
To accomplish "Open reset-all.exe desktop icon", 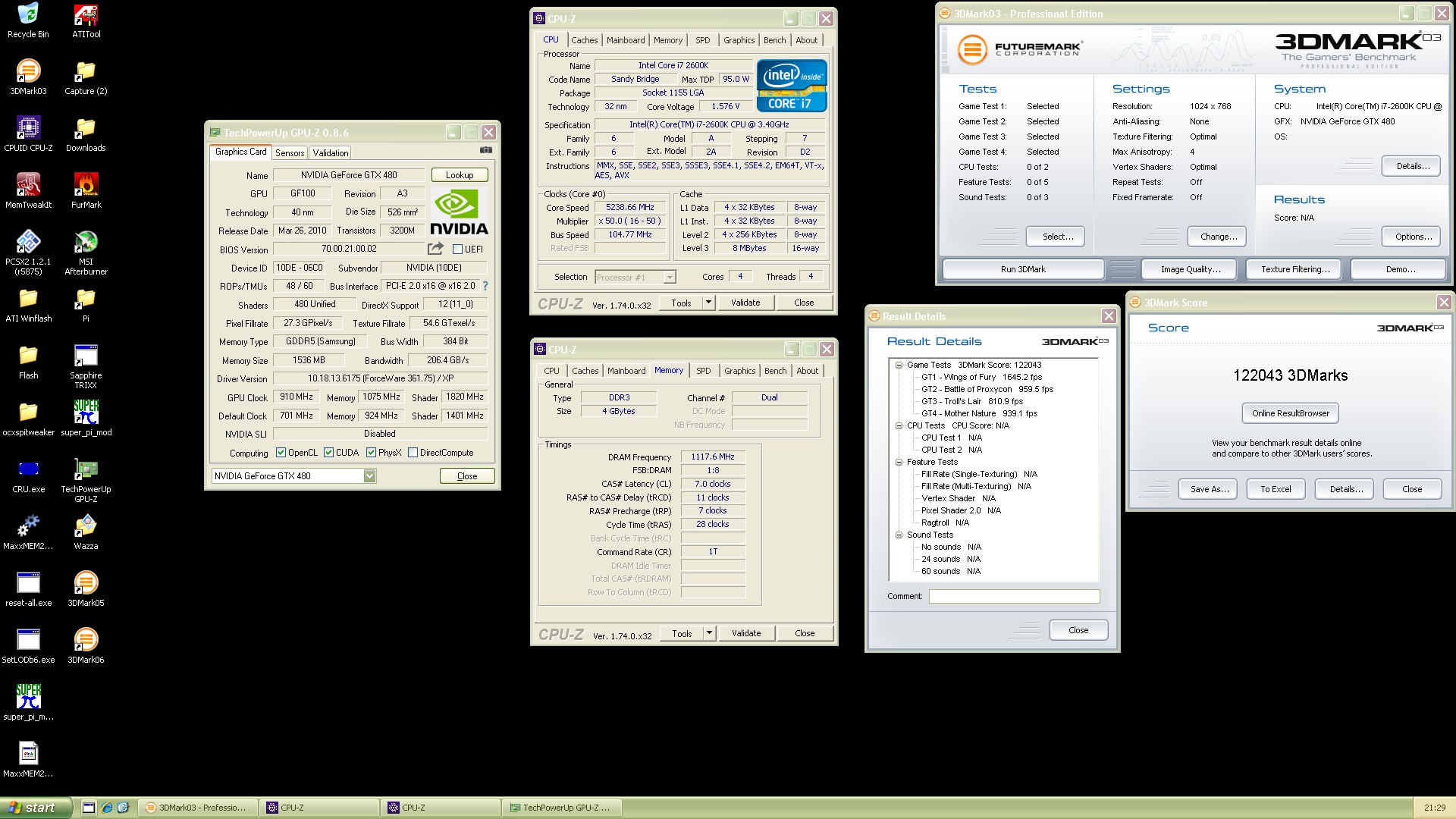I will click(x=28, y=589).
